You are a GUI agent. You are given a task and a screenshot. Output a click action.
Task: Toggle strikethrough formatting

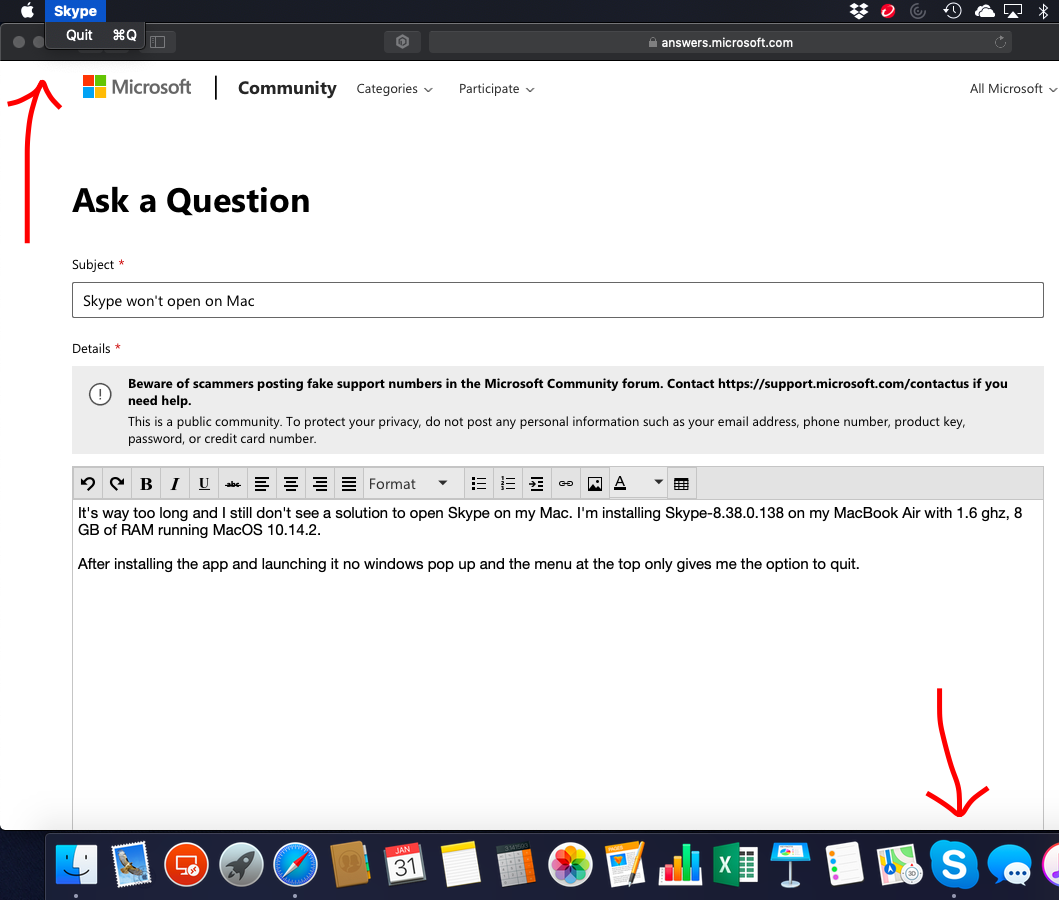233,483
